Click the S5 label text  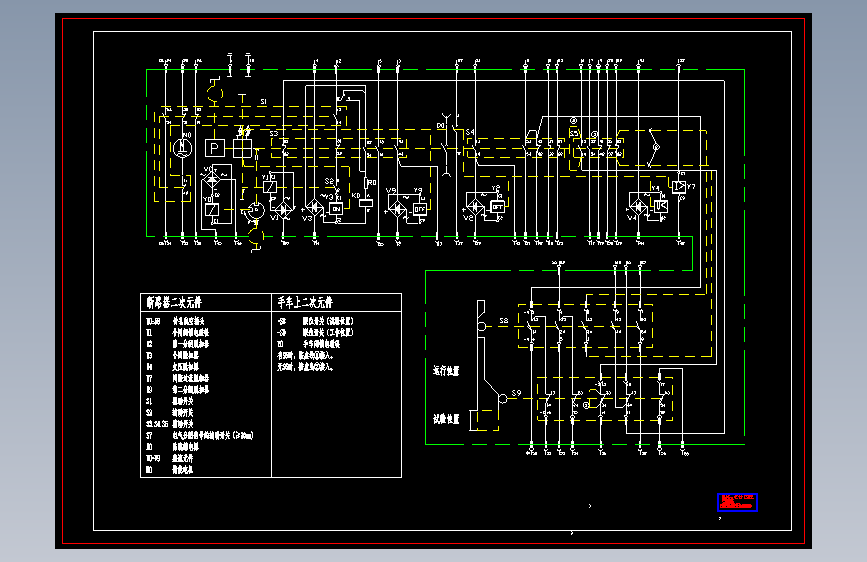click(574, 133)
